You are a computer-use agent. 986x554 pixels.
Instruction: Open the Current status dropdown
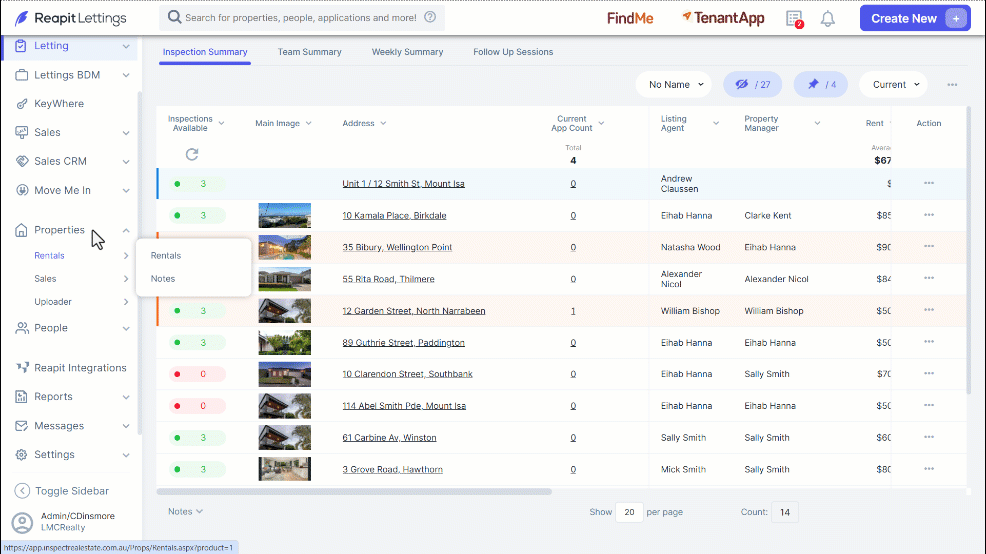coord(894,84)
